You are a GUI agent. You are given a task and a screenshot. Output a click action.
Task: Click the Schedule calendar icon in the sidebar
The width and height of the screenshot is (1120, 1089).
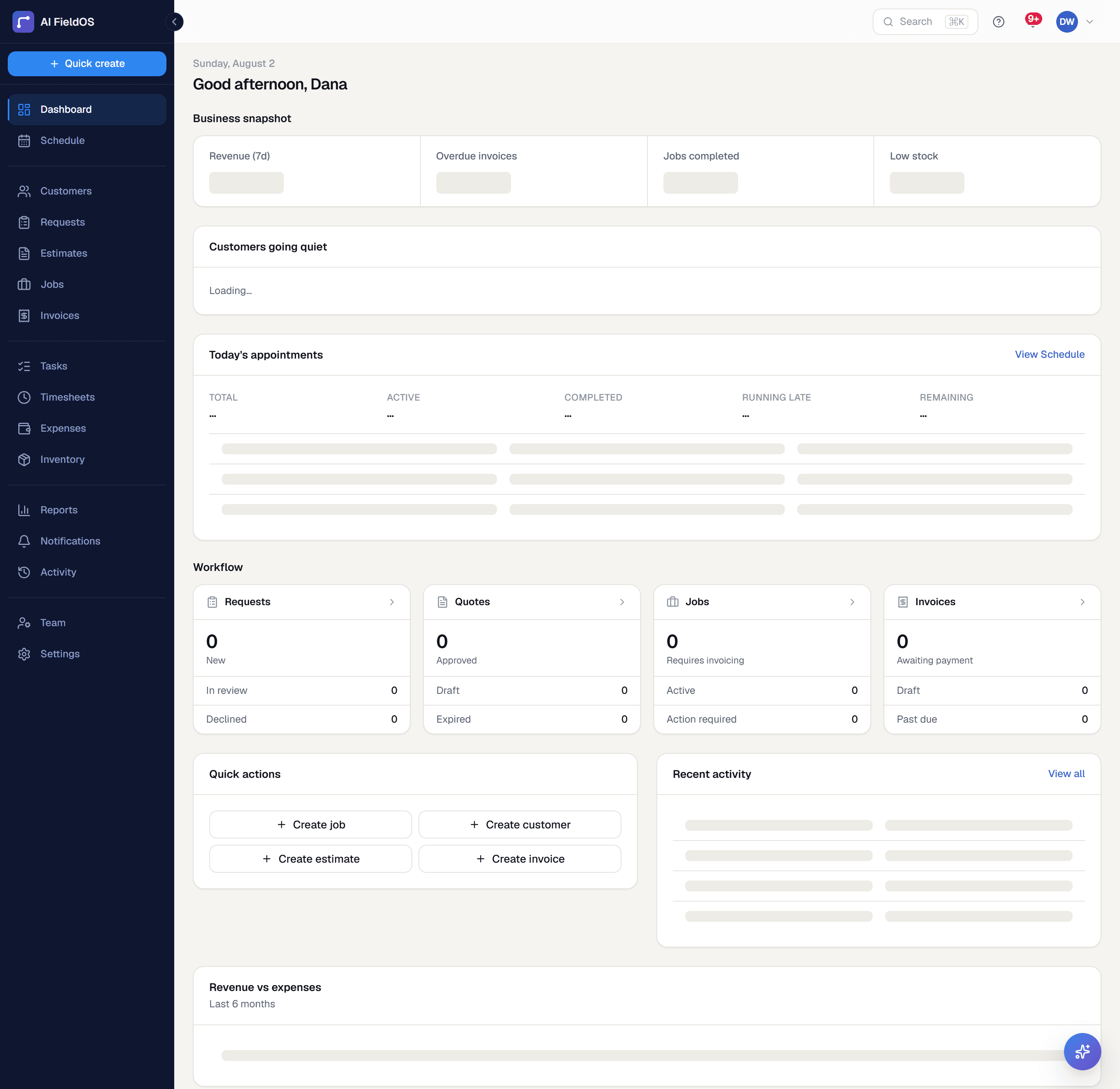(24, 141)
